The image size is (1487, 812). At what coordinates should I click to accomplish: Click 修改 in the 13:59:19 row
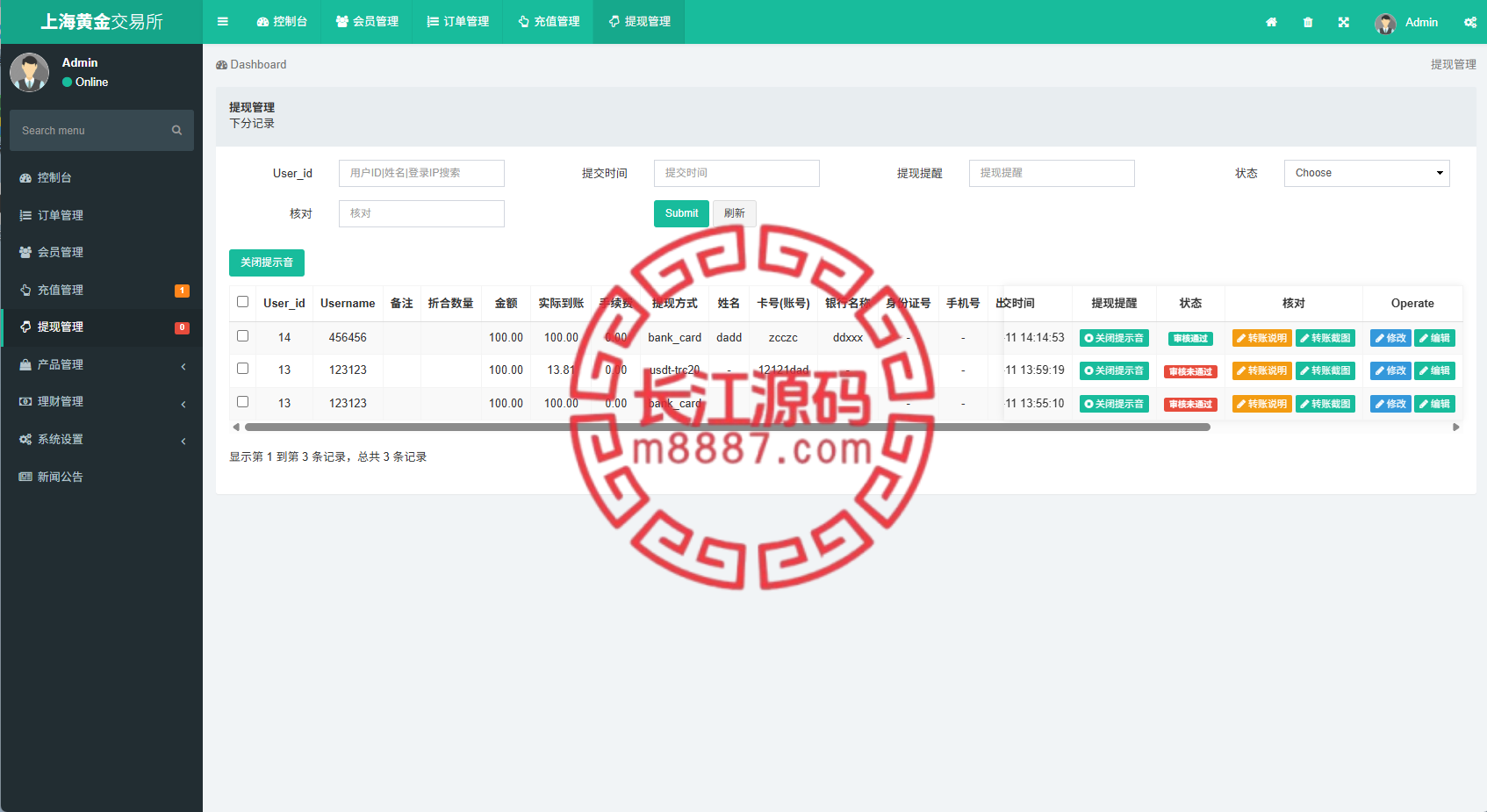pos(1390,370)
